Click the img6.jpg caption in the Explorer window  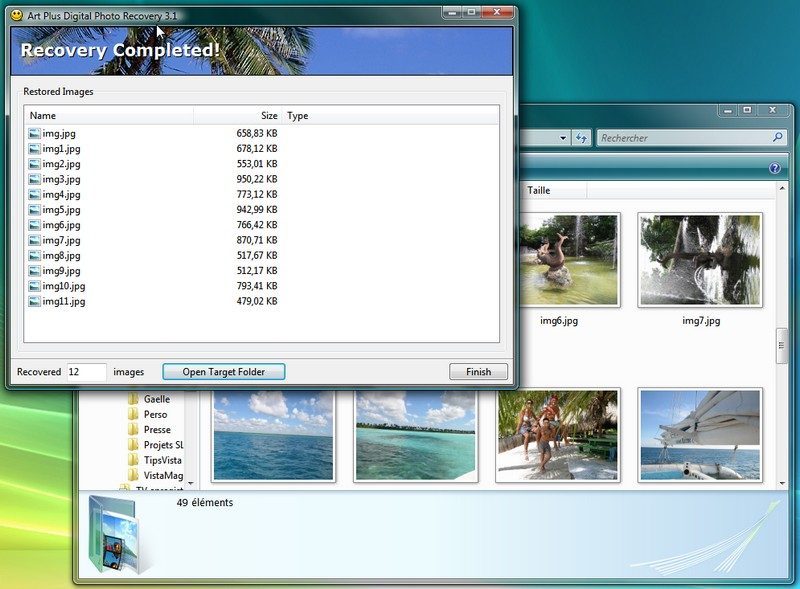pos(559,321)
